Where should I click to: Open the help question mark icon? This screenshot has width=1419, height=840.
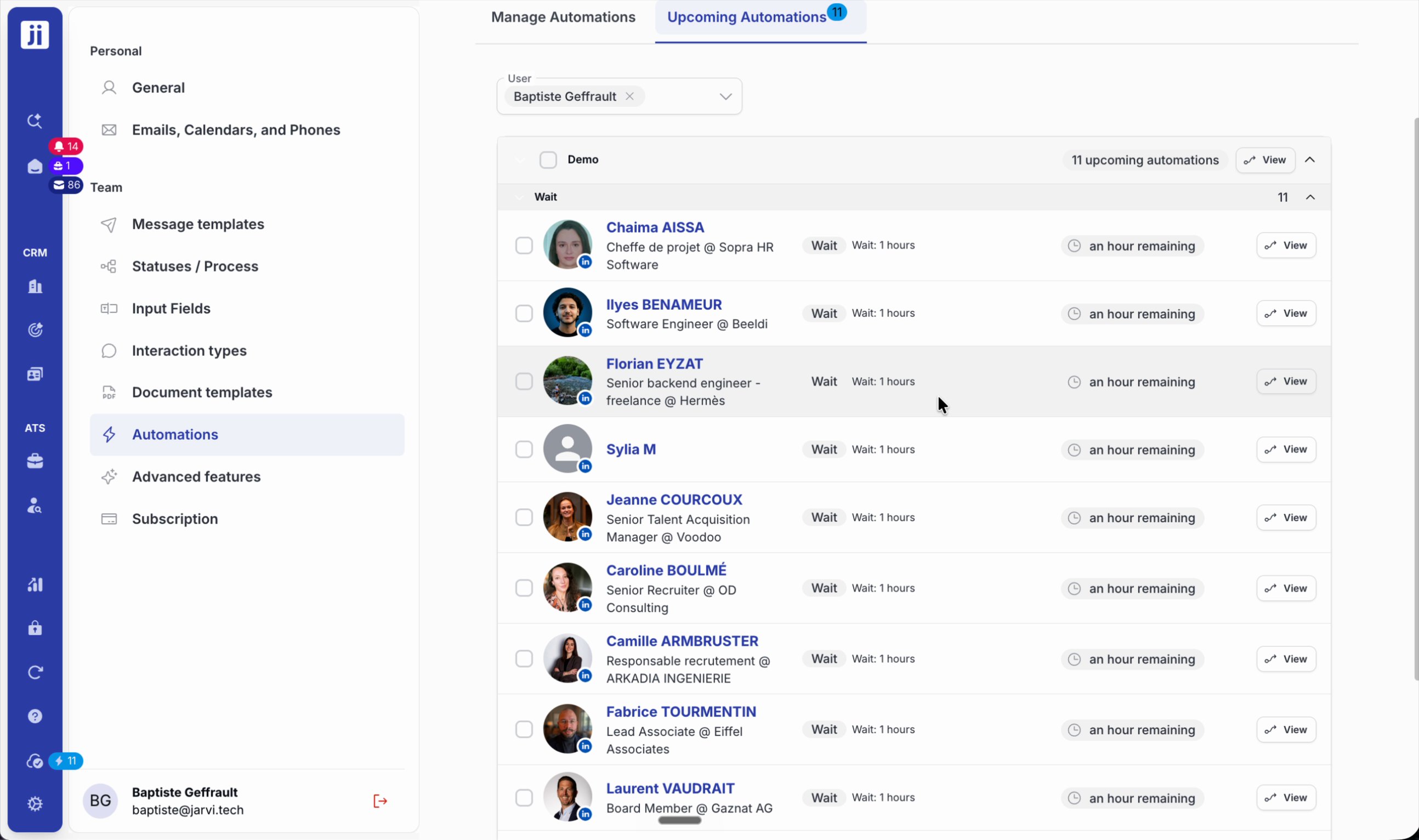35,716
